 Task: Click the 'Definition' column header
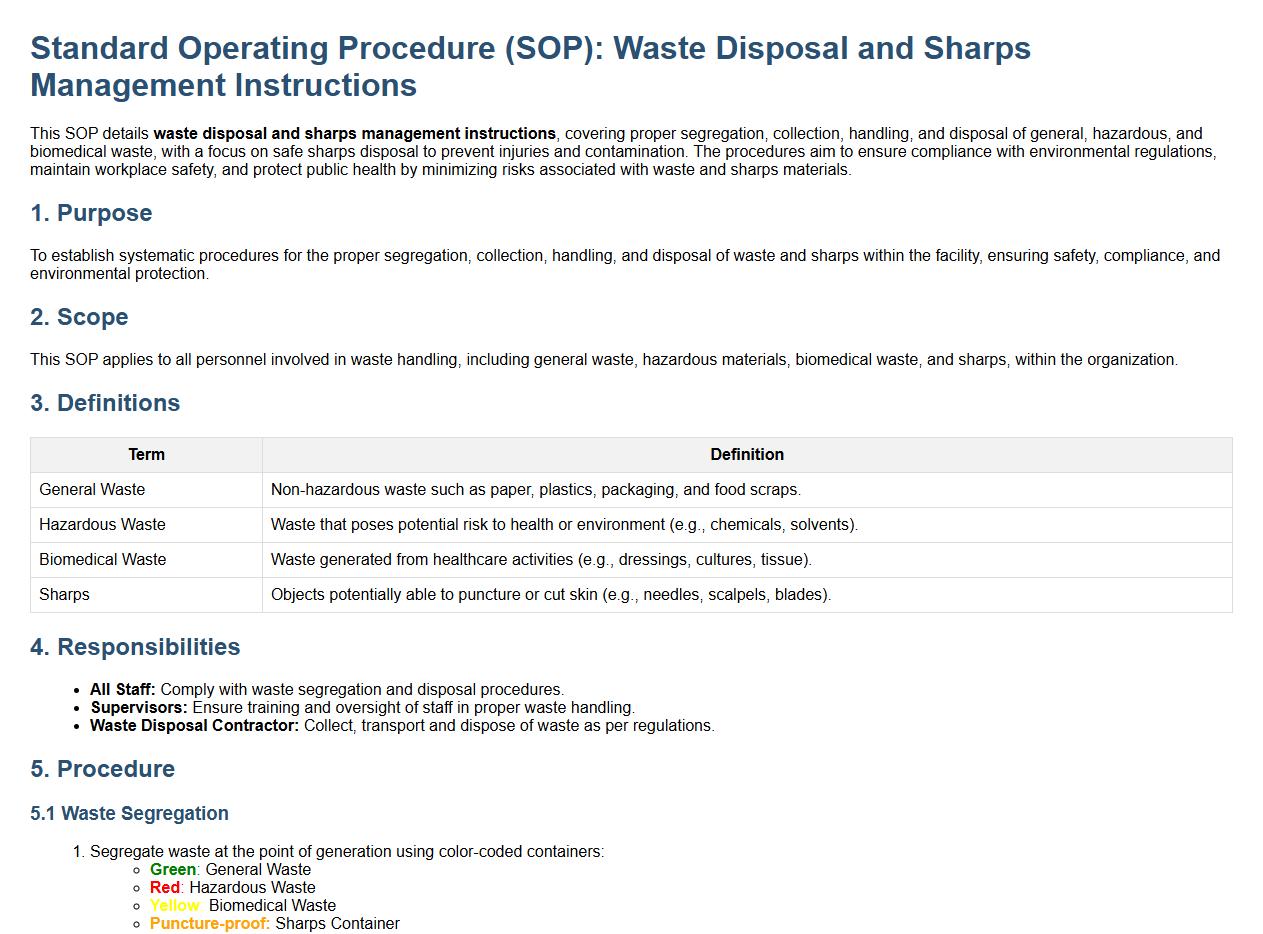[x=746, y=455]
